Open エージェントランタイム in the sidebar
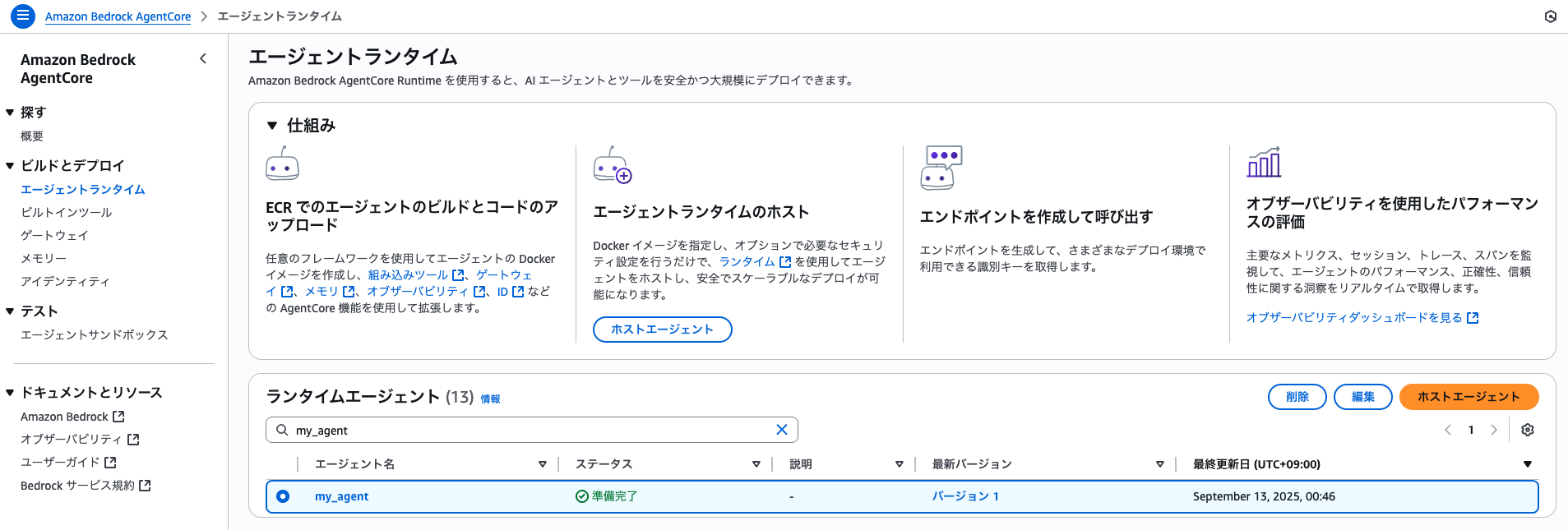Screen dimensions: 1568x530 tap(83, 189)
